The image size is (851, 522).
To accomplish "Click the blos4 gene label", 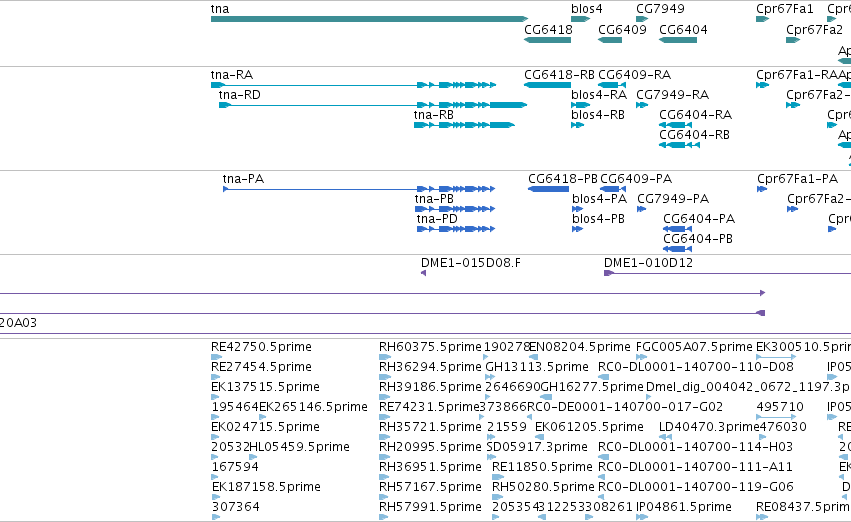I will 587,9.
